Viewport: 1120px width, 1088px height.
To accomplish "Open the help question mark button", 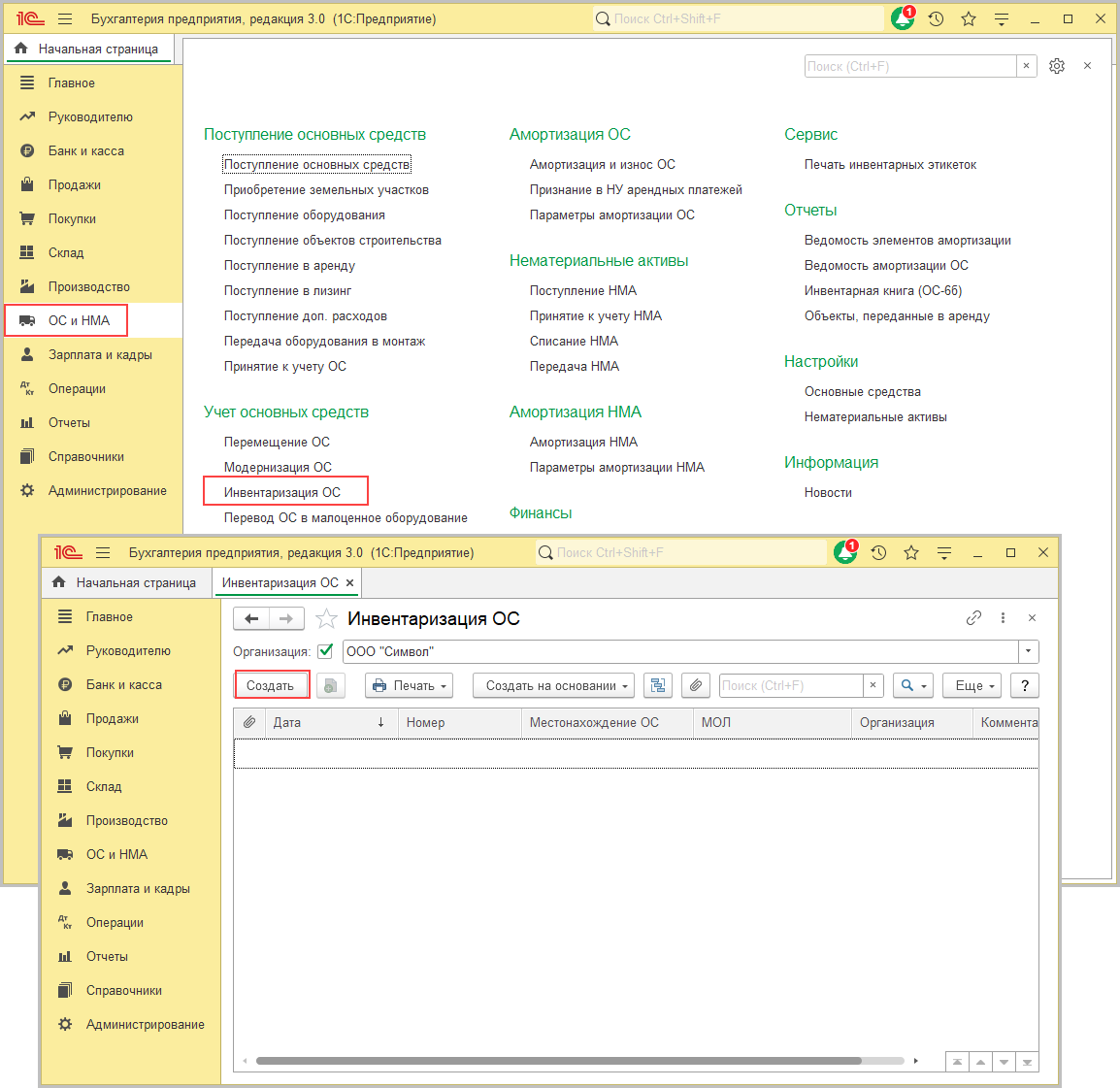I will 1024,686.
